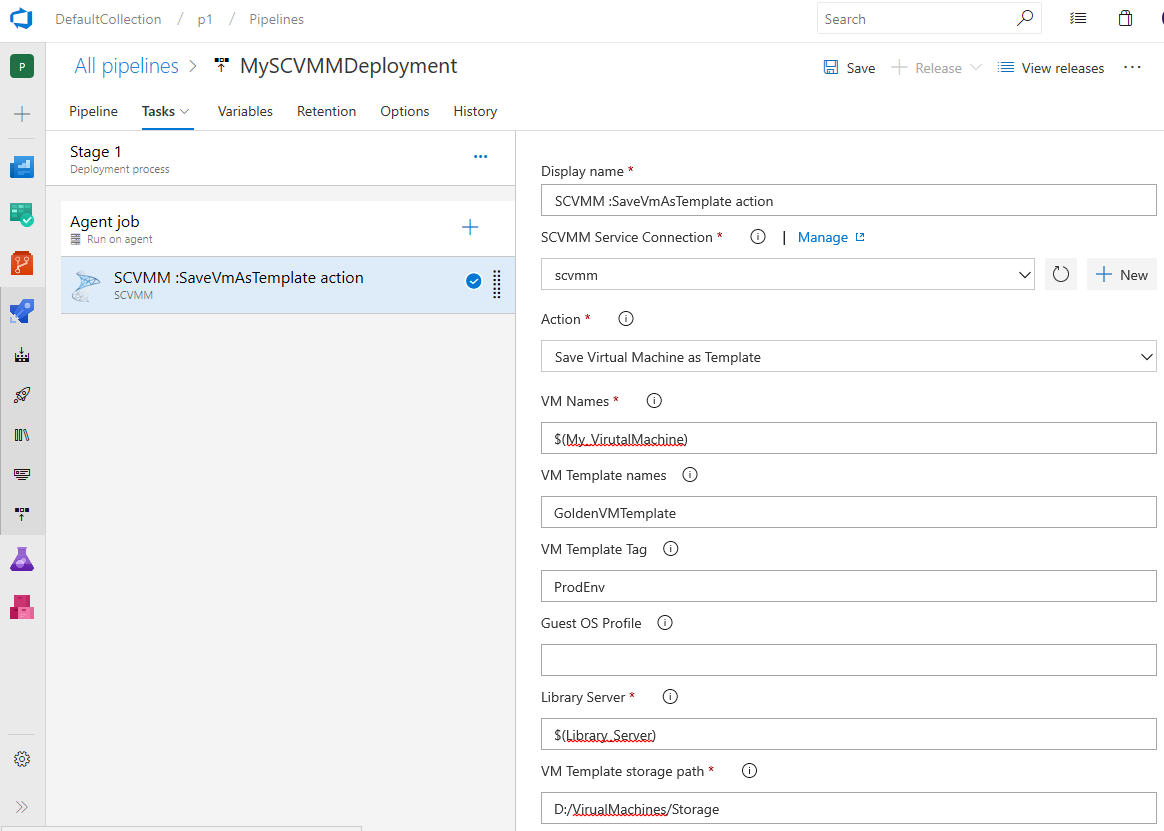Open the Tasks tab
The width and height of the screenshot is (1164, 831).
click(166, 111)
